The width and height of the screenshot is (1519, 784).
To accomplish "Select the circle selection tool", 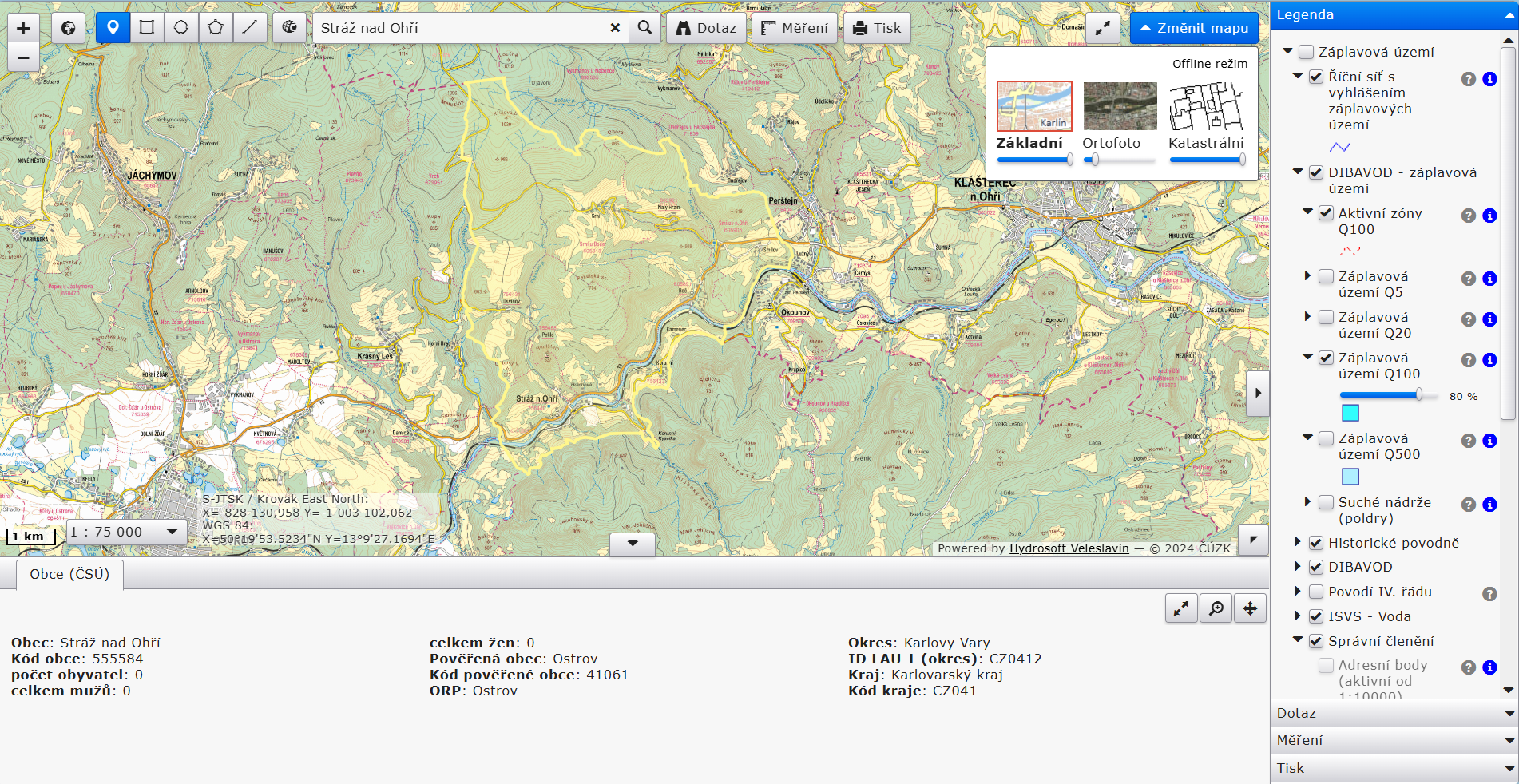I will click(x=181, y=28).
